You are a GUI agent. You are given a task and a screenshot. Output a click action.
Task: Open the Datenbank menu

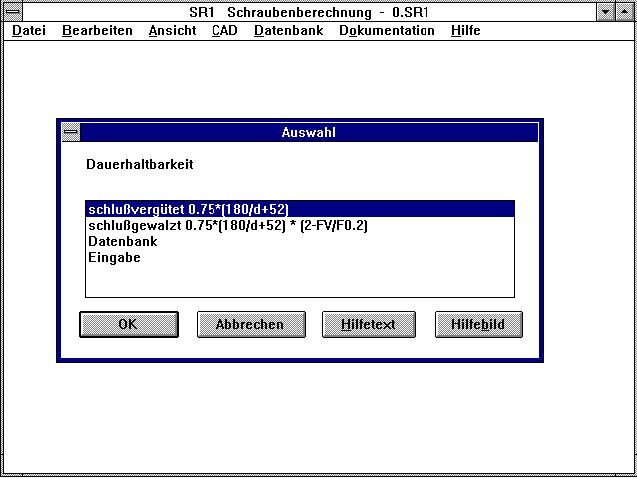point(288,30)
